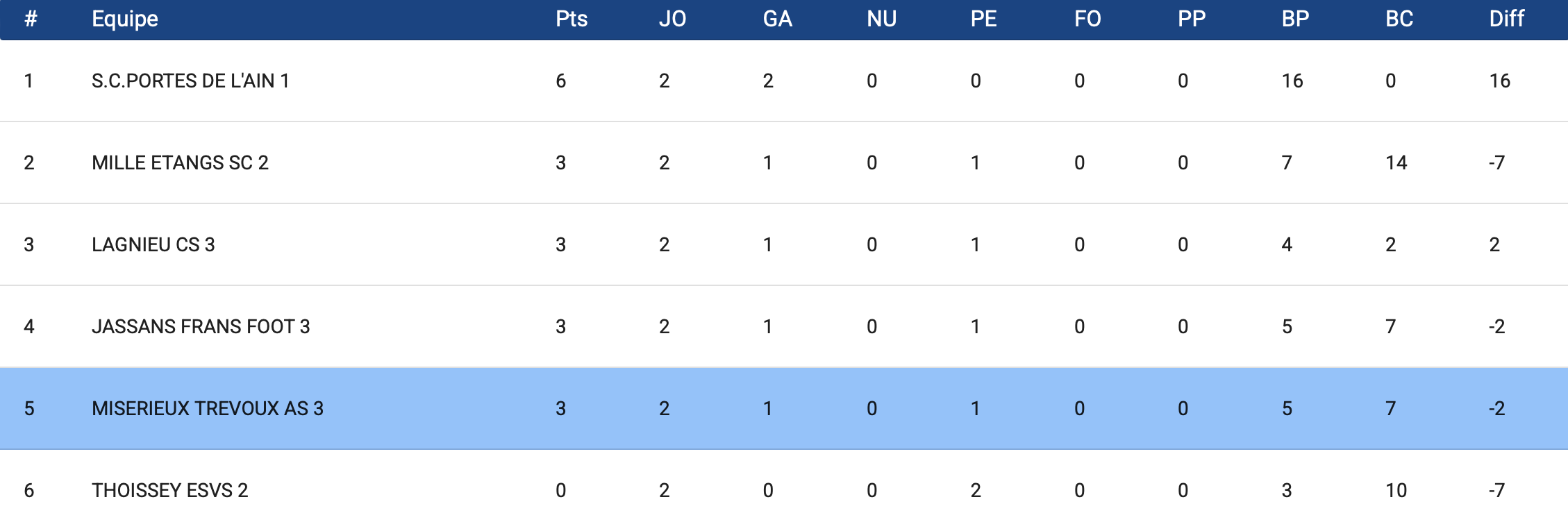
Task: Click BC value 14 for Mille Etangs
Action: pyautogui.click(x=1396, y=163)
